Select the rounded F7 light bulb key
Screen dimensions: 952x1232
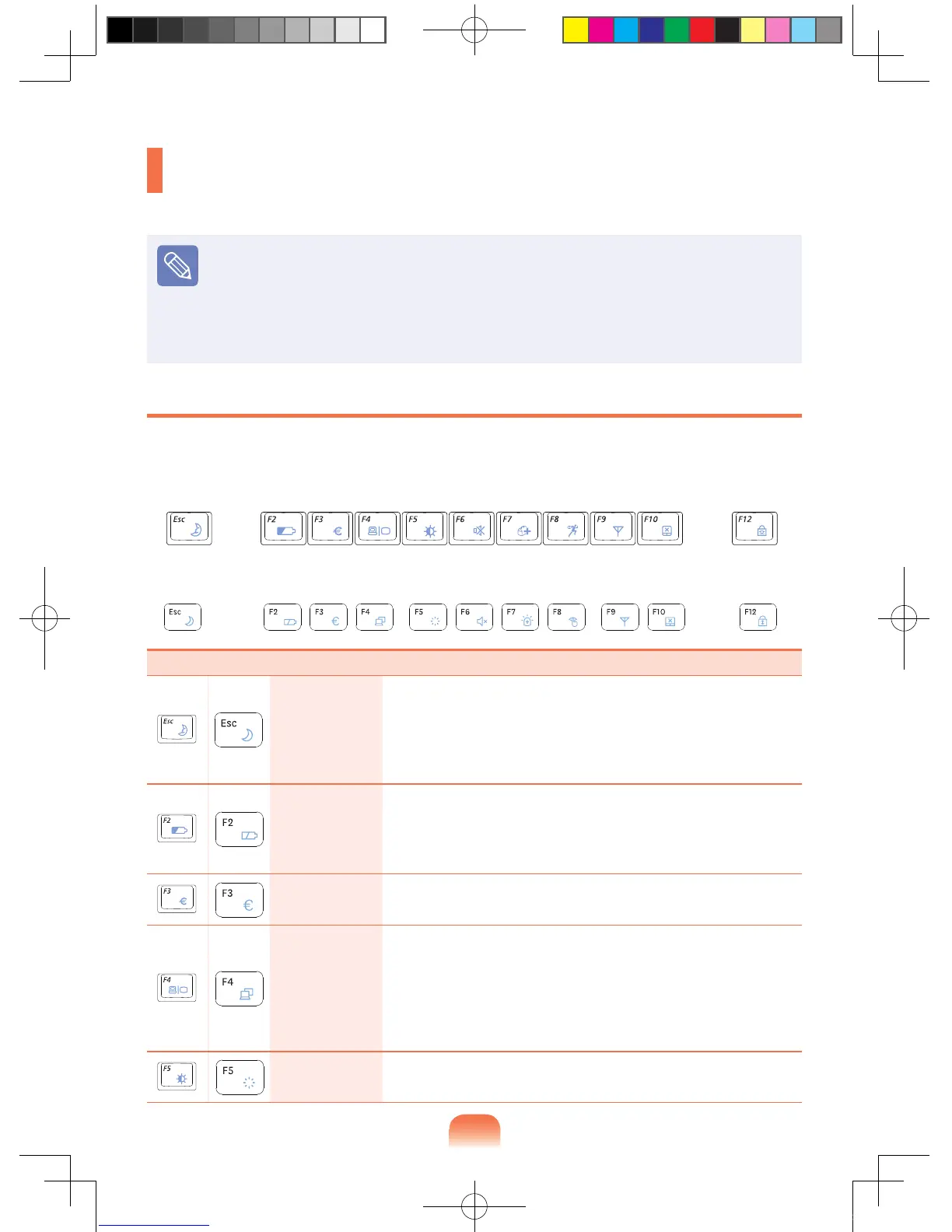point(520,617)
